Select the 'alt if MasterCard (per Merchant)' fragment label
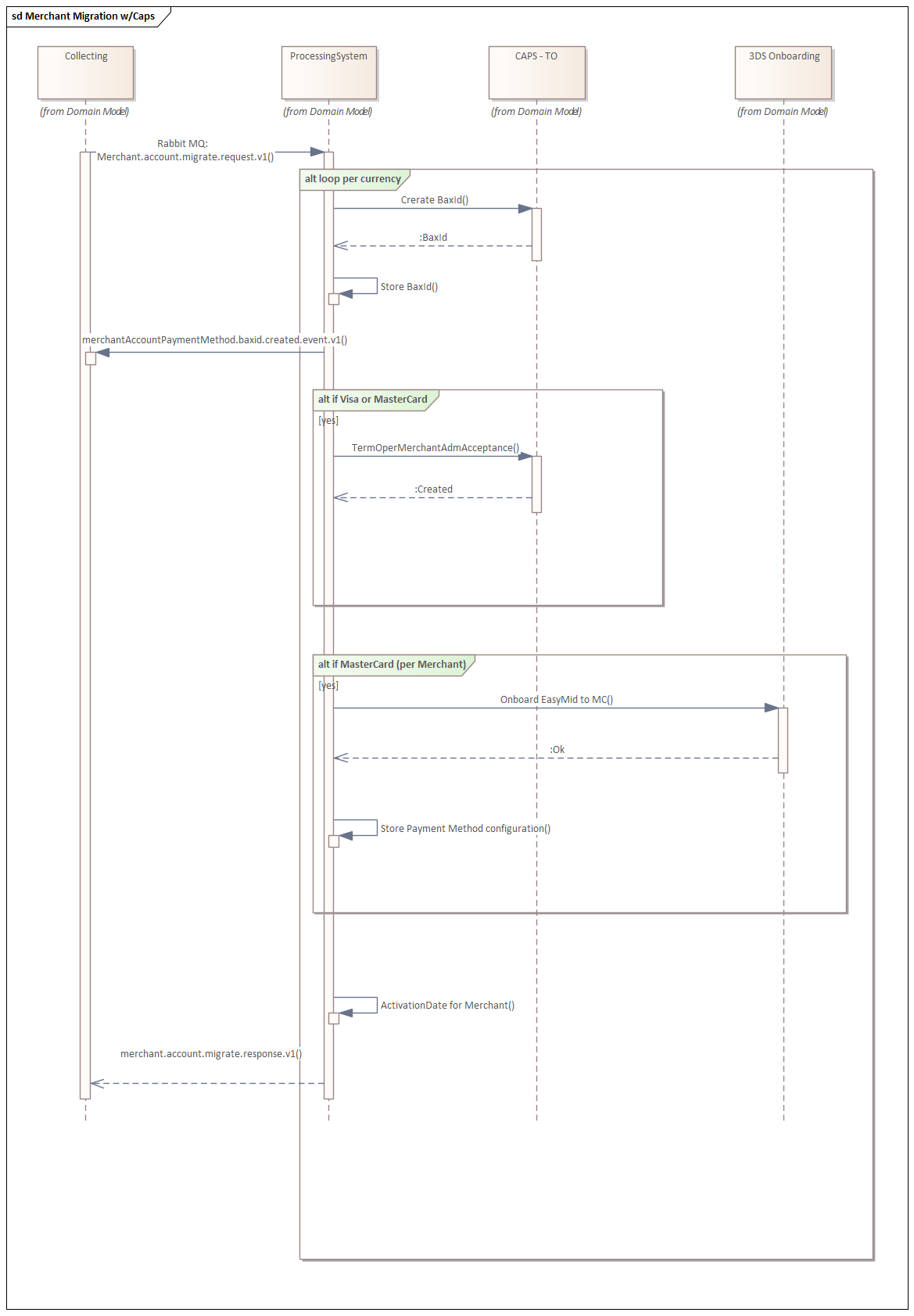Image resolution: width=914 pixels, height=1316 pixels. [x=392, y=665]
